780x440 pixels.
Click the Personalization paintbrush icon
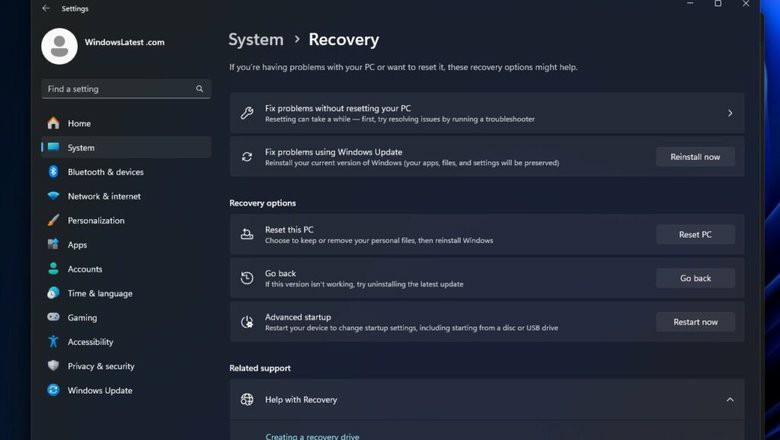click(x=53, y=220)
